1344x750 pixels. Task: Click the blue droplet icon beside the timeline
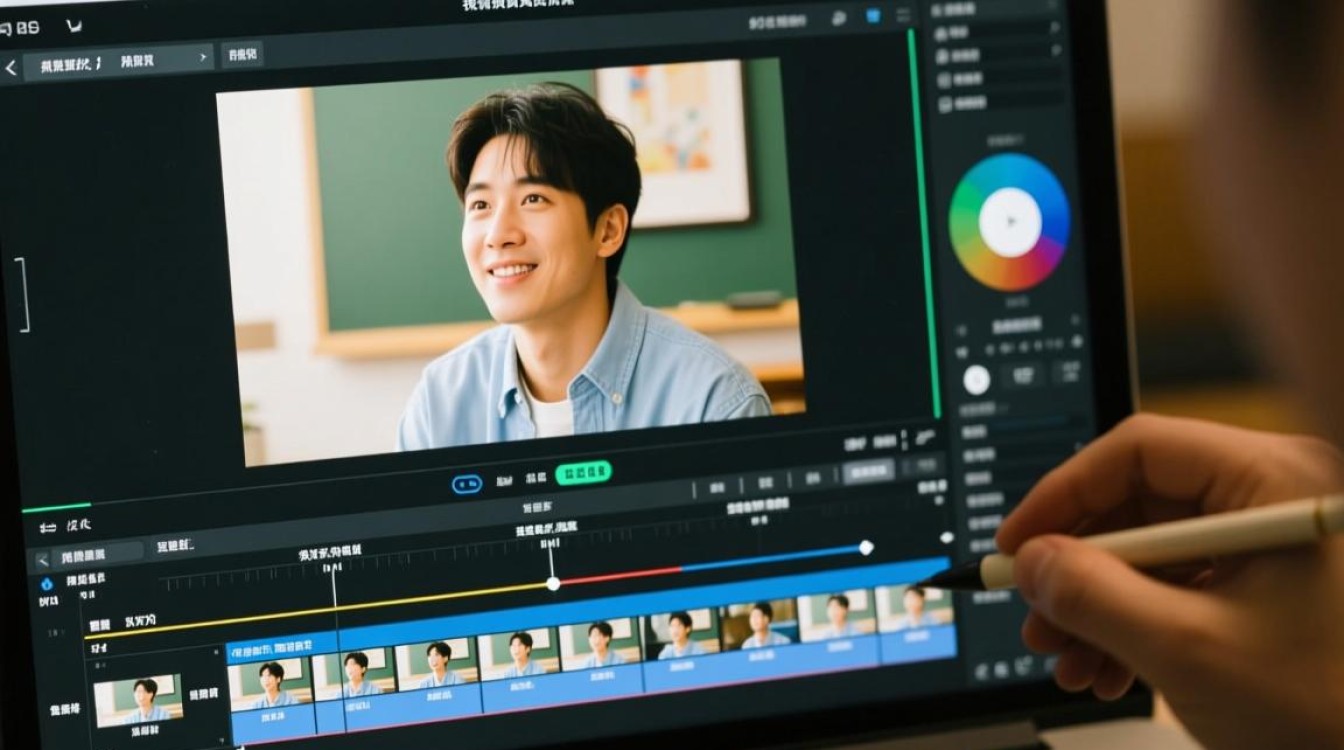45,584
